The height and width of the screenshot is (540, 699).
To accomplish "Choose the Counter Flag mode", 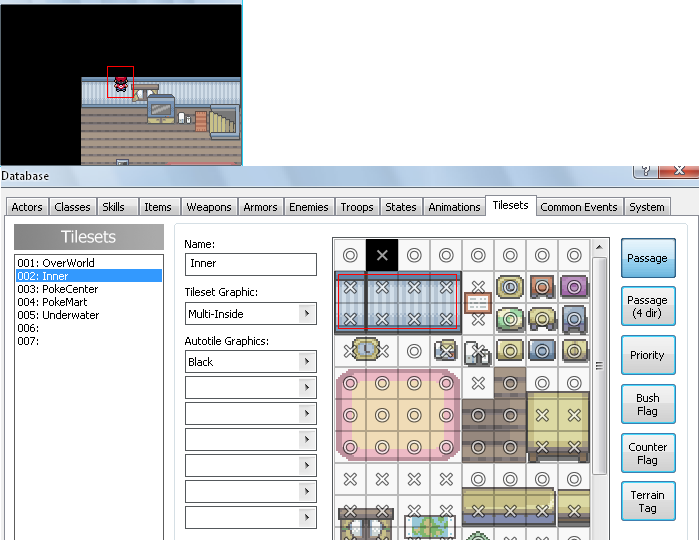I will click(648, 453).
